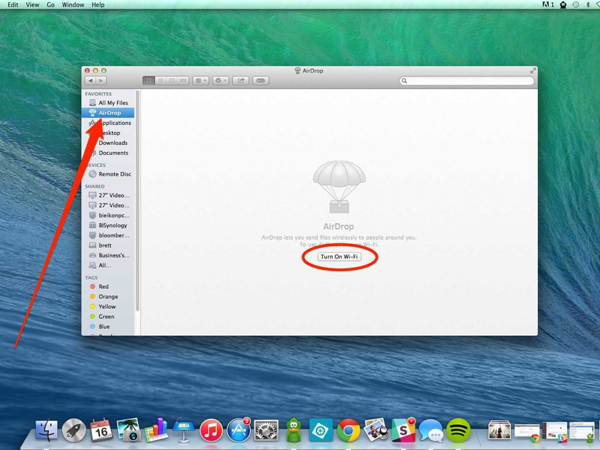Open the Help menu

pyautogui.click(x=98, y=5)
